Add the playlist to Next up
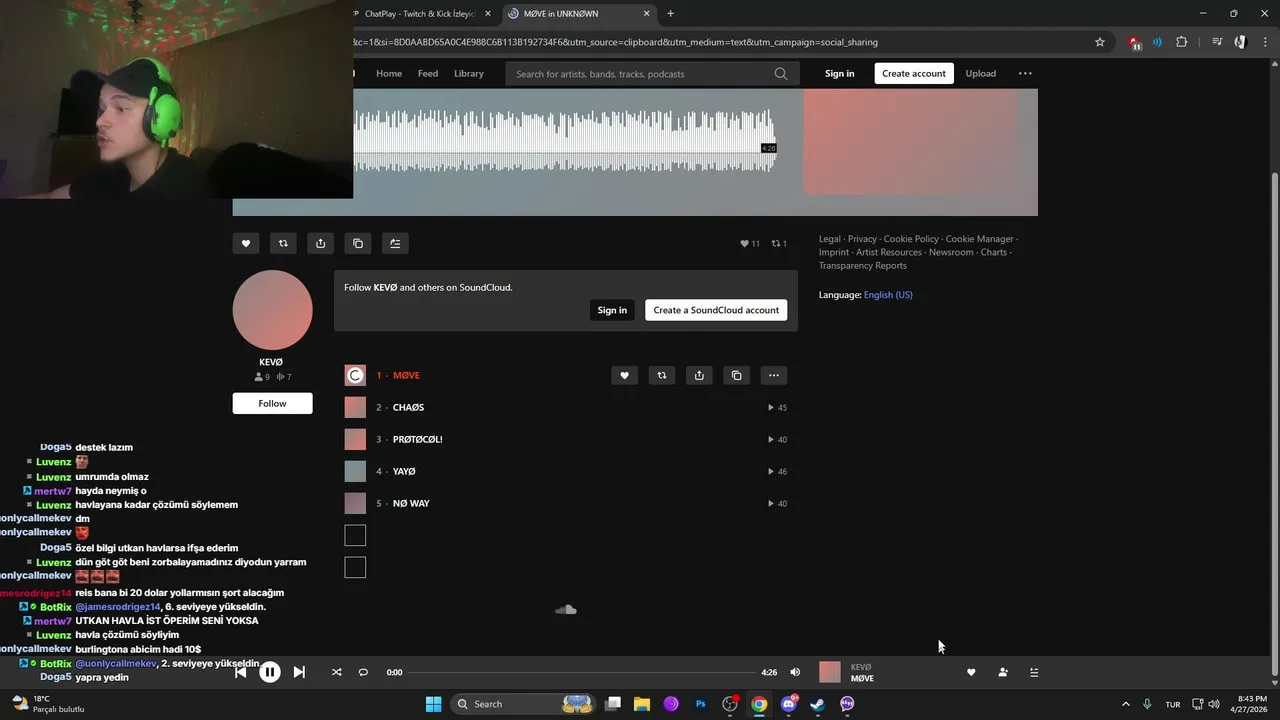This screenshot has width=1280, height=720. point(395,243)
